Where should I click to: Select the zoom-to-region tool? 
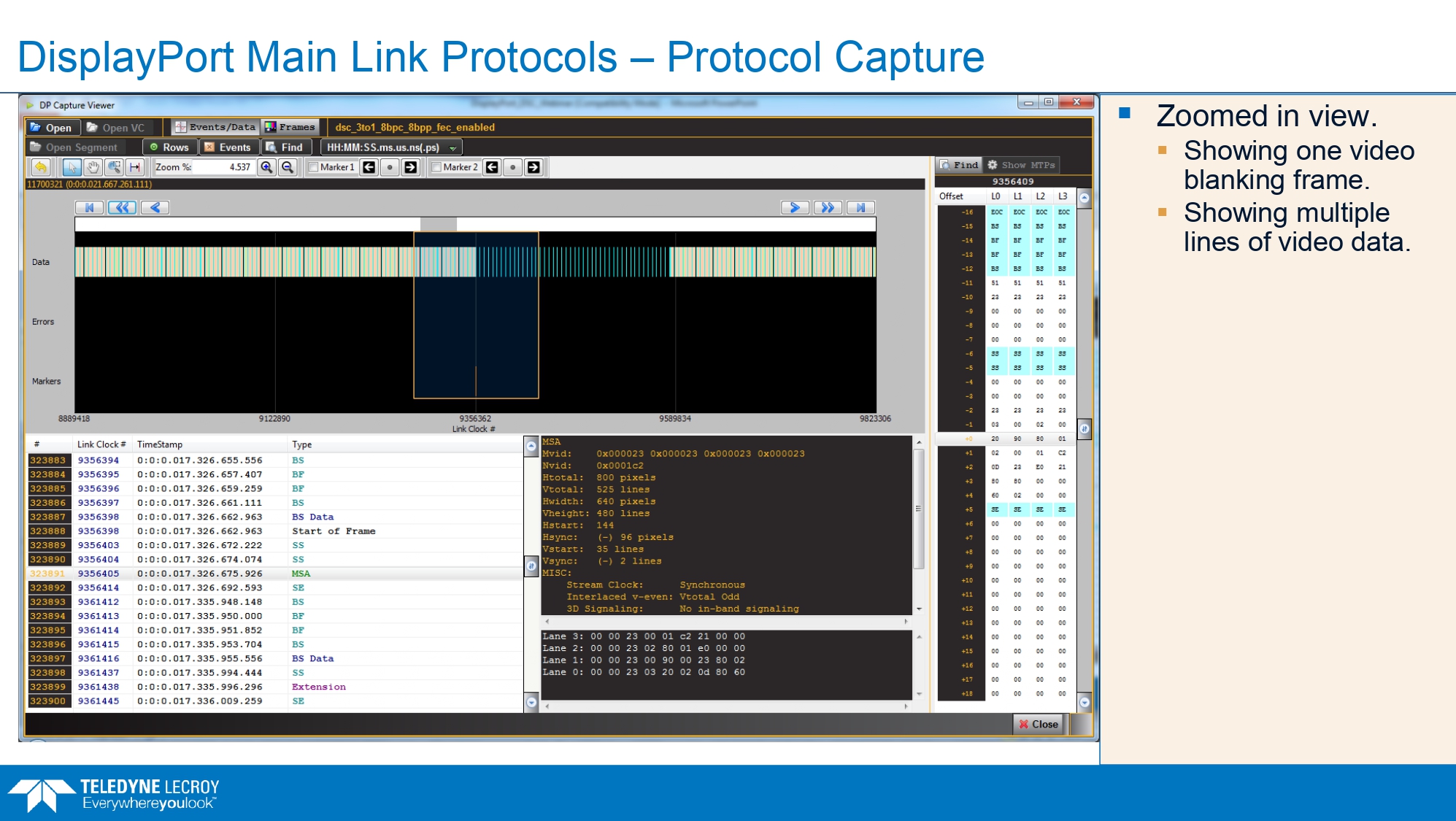click(114, 167)
